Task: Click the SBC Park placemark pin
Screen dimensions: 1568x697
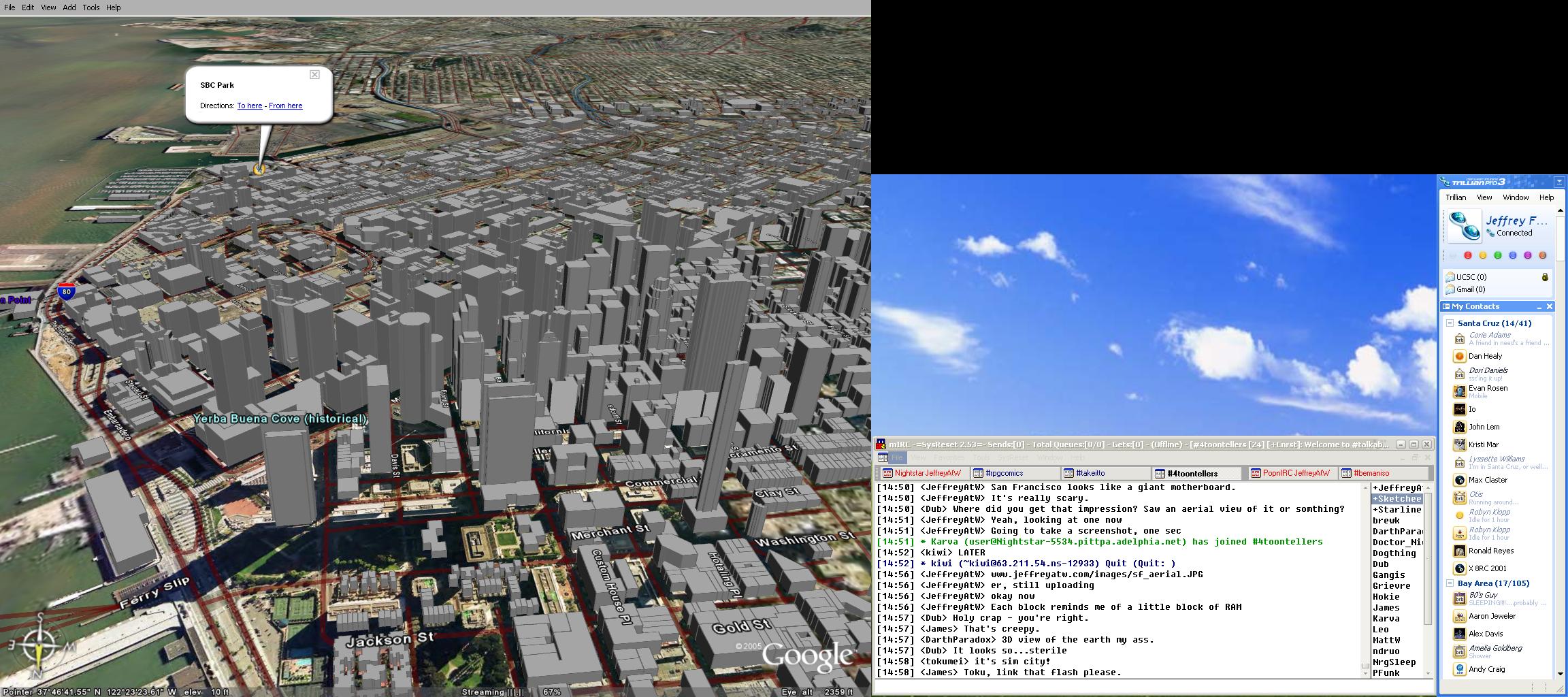Action: point(259,169)
